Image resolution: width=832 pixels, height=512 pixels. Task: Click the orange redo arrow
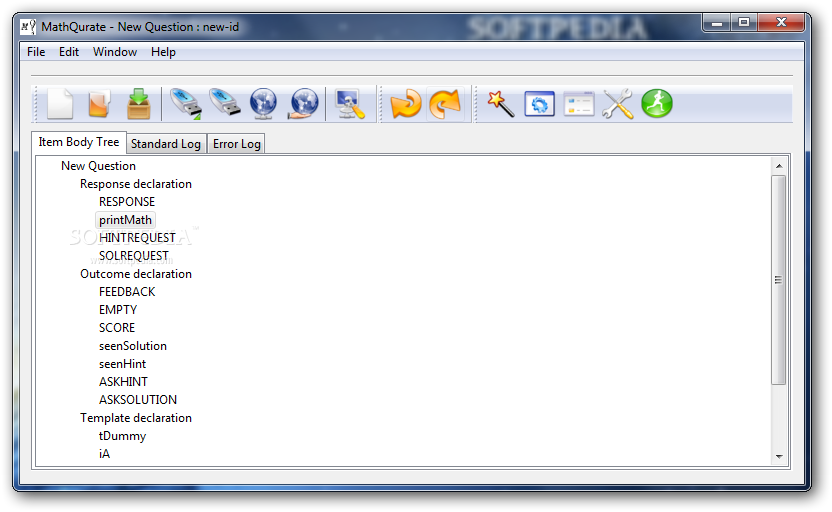[x=445, y=103]
